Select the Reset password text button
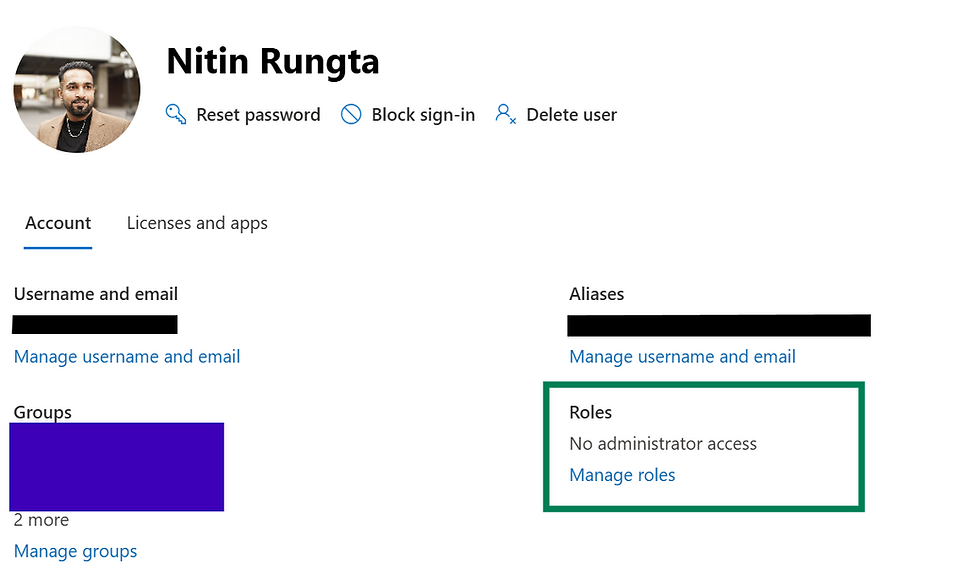Screen dimensions: 980x579 [x=258, y=115]
